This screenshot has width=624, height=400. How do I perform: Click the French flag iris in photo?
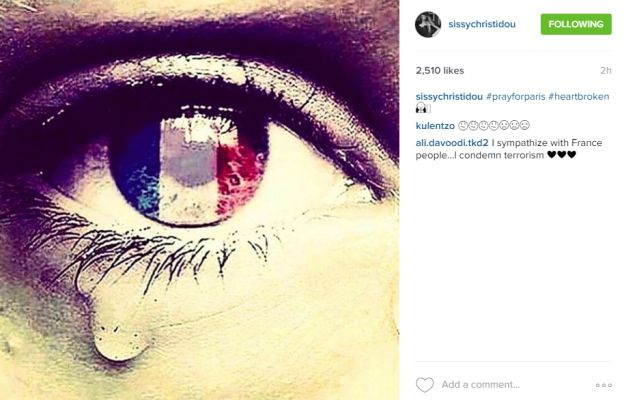189,165
